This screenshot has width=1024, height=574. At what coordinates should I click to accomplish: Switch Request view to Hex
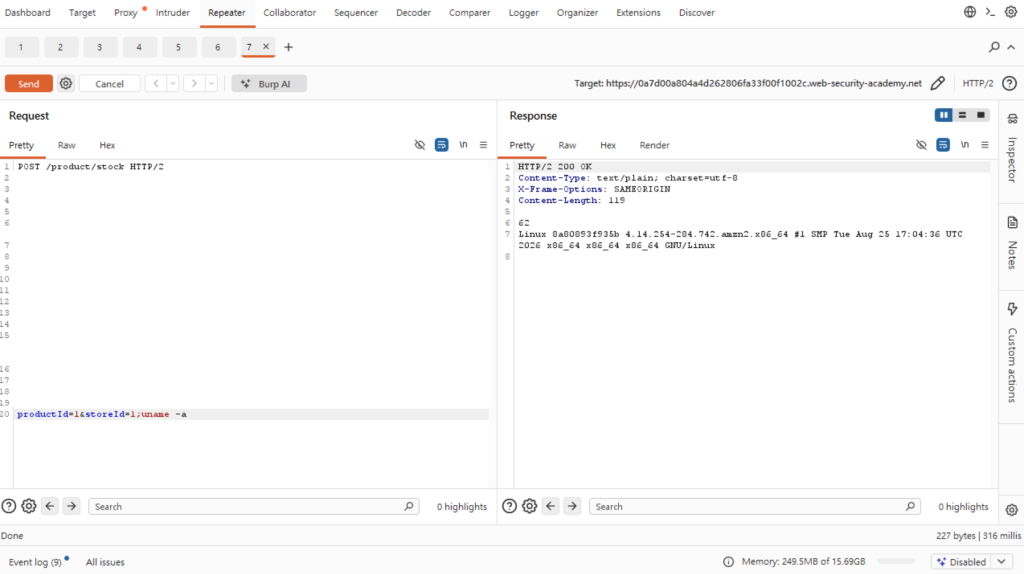pyautogui.click(x=107, y=145)
